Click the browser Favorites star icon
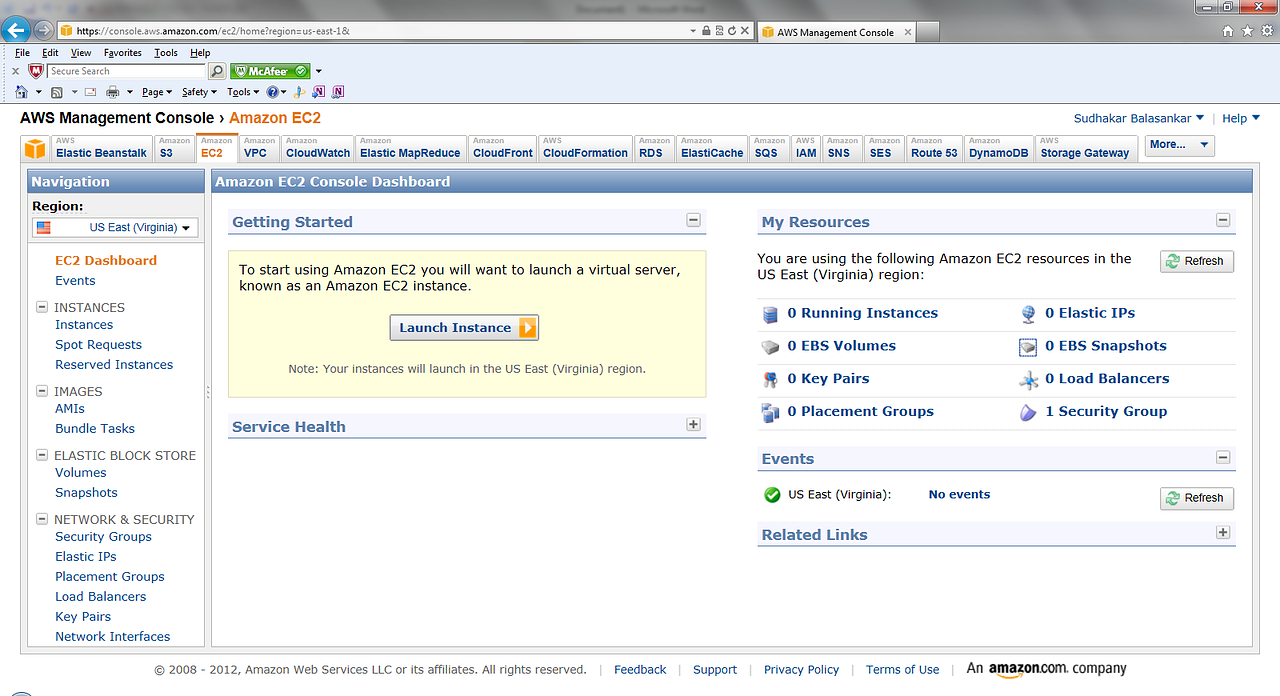 pyautogui.click(x=1247, y=31)
